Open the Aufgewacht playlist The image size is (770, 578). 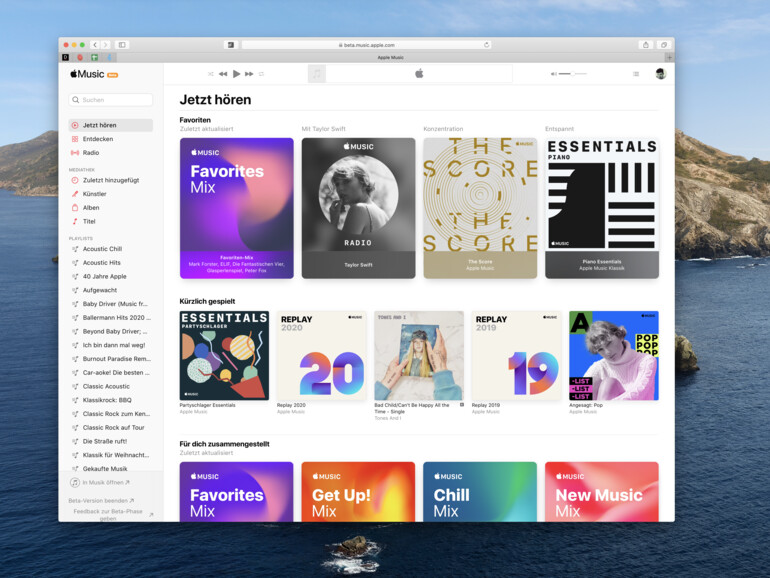pos(111,290)
